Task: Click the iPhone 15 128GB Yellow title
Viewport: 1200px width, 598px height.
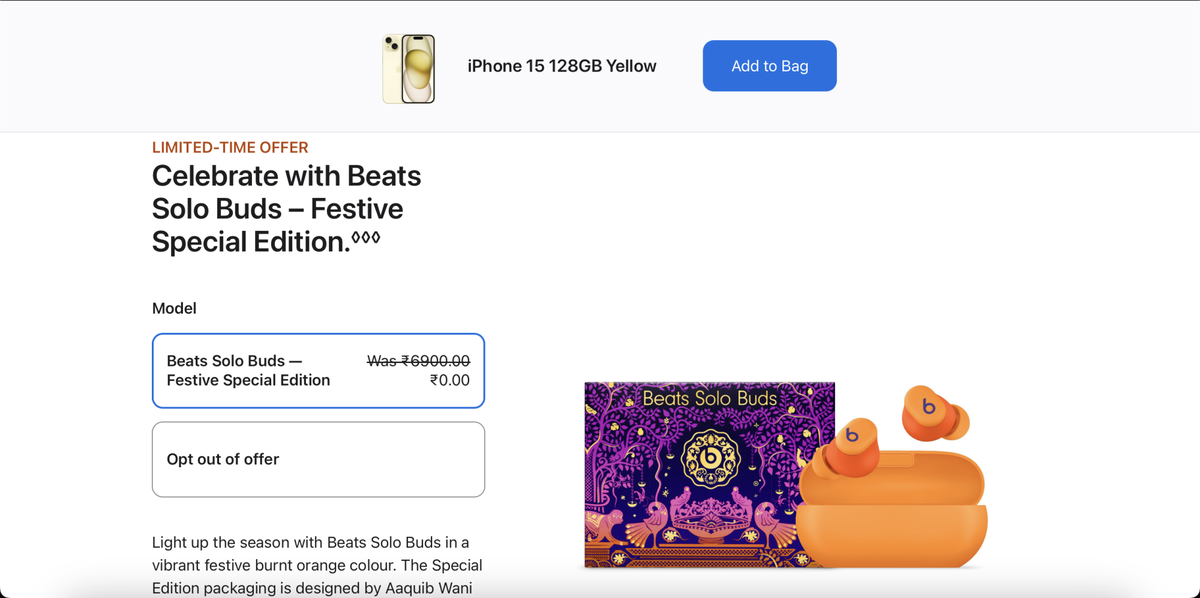Action: click(x=562, y=66)
